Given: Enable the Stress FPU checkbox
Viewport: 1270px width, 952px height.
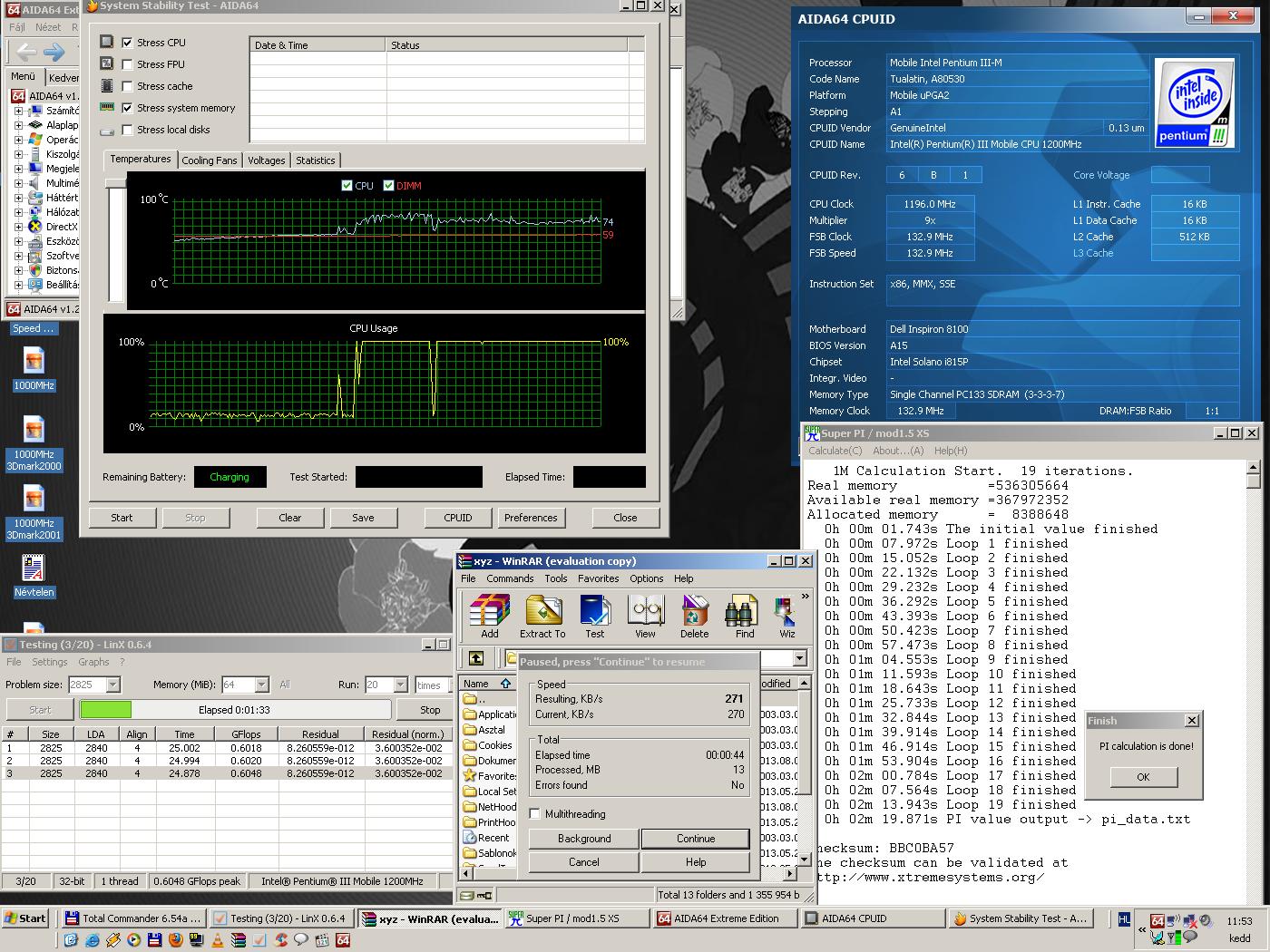Looking at the screenshot, I should [127, 64].
